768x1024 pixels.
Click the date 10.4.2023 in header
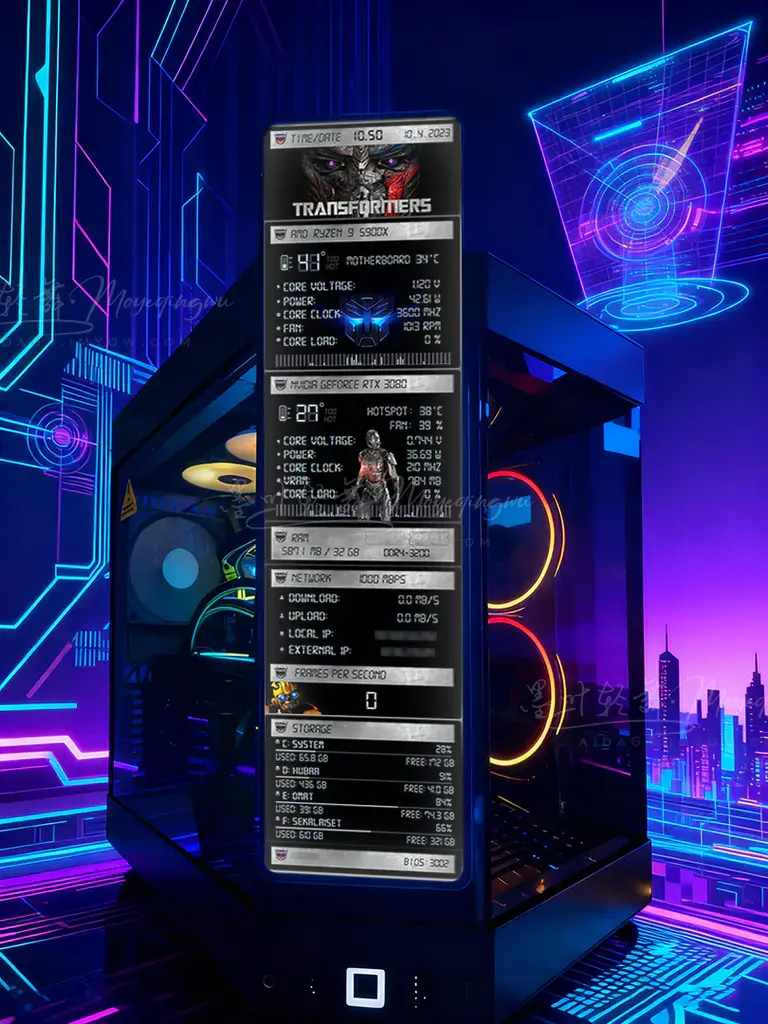[x=427, y=135]
